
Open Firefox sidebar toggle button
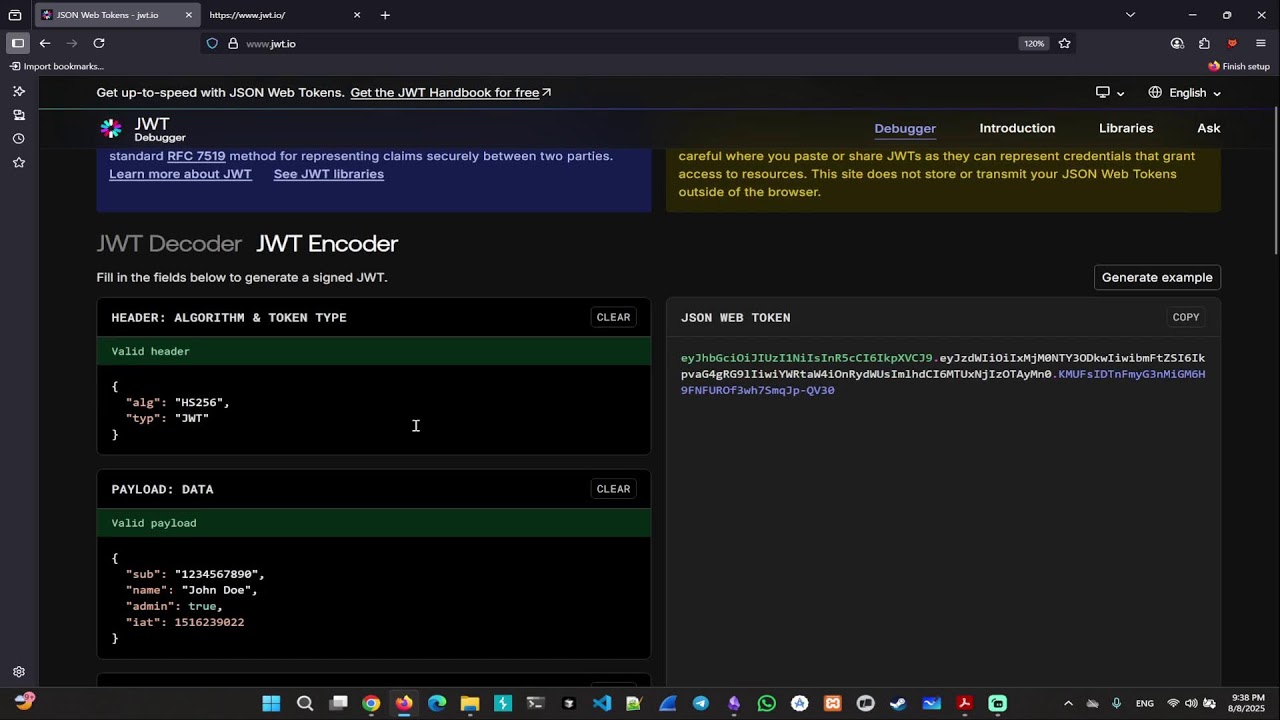tap(18, 43)
